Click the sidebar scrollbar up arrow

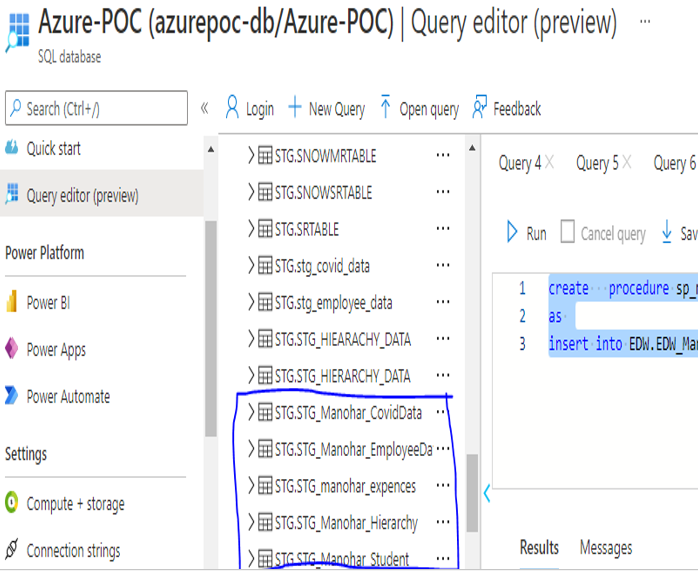211,150
